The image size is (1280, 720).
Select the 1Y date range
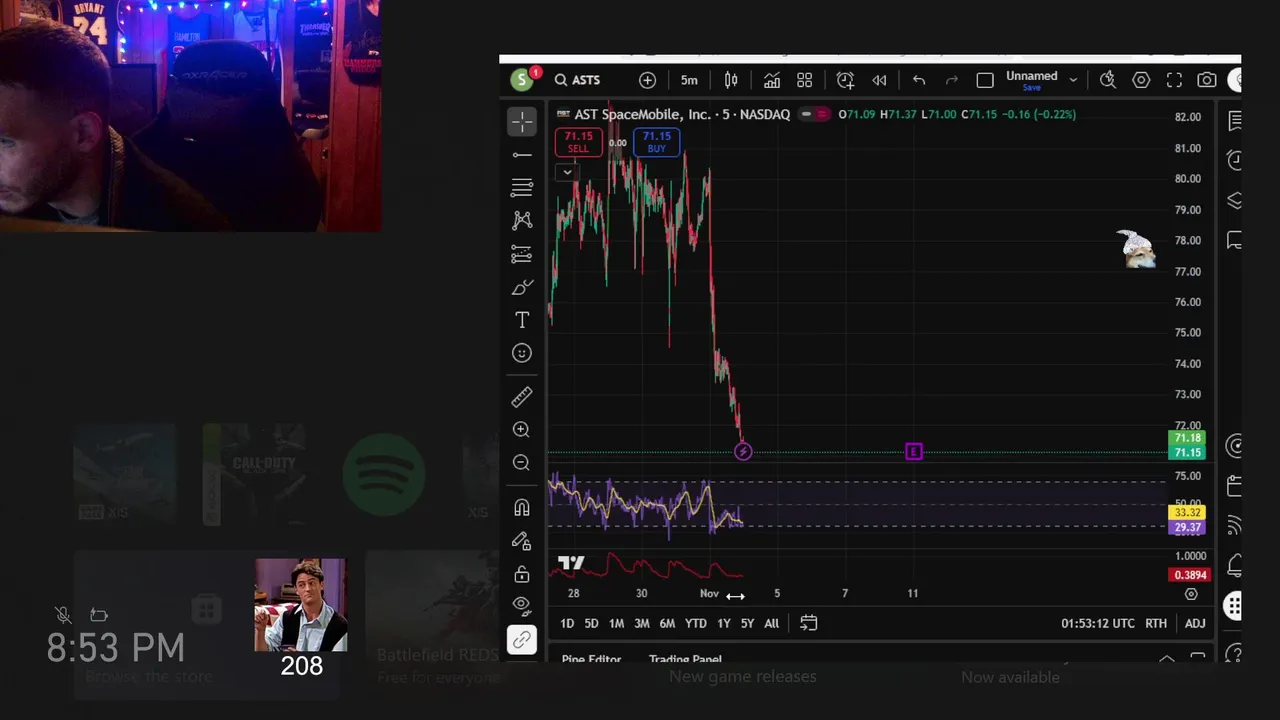point(723,623)
